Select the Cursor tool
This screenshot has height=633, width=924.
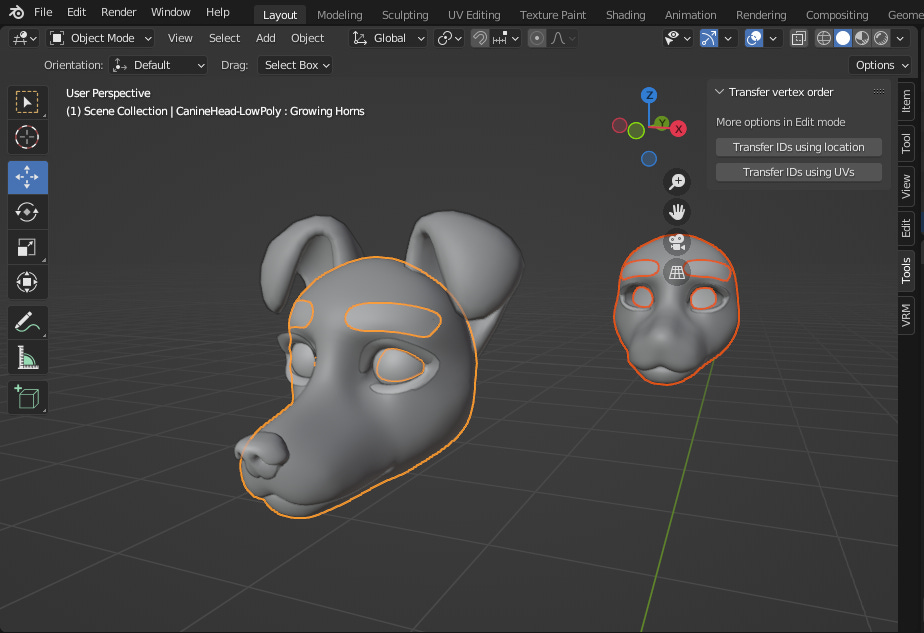pos(28,137)
